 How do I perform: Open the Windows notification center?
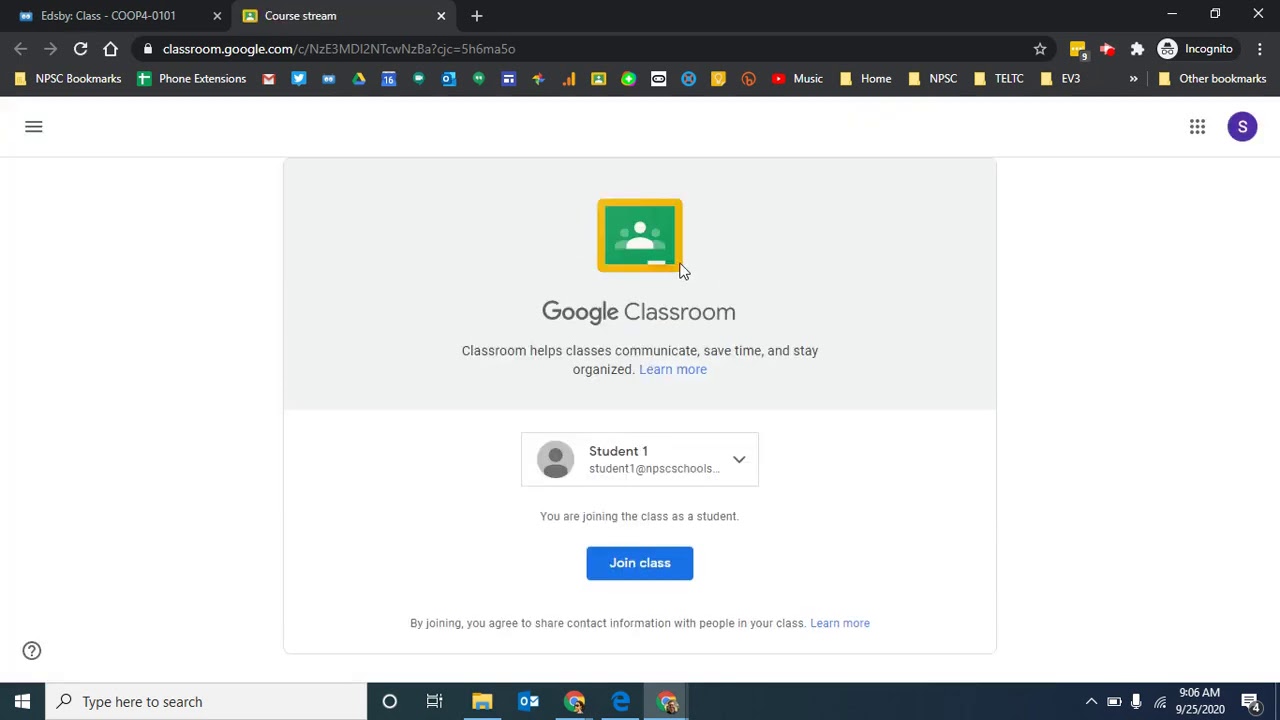click(1251, 701)
